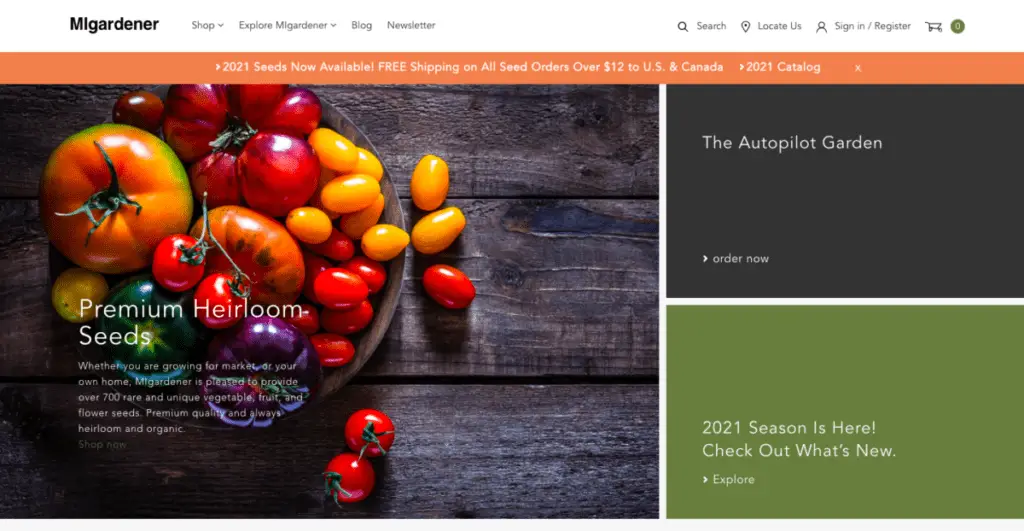
Task: Dismiss the orange announcement banner
Action: [x=857, y=68]
